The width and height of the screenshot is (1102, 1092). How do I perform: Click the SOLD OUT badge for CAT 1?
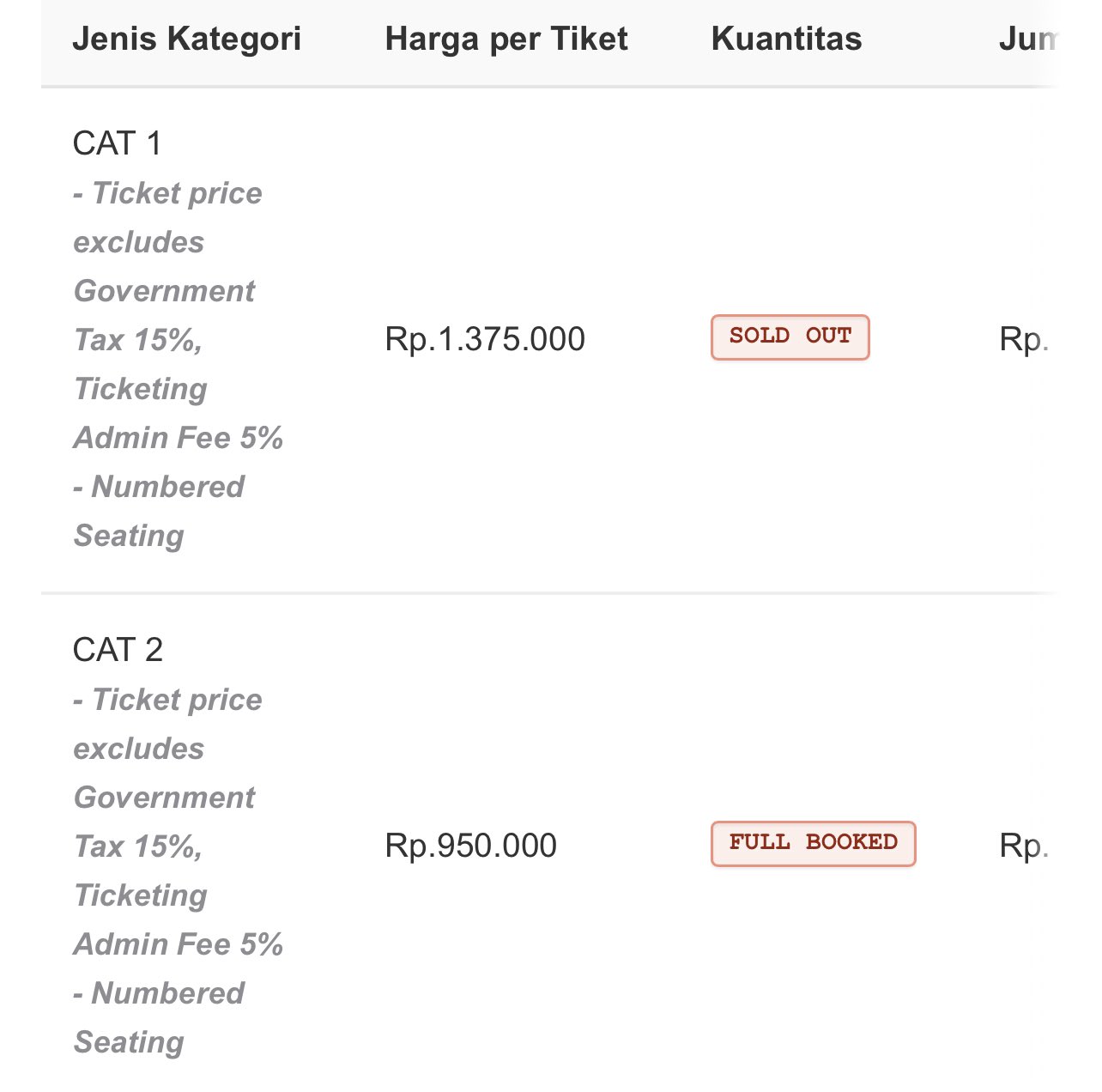(x=790, y=337)
